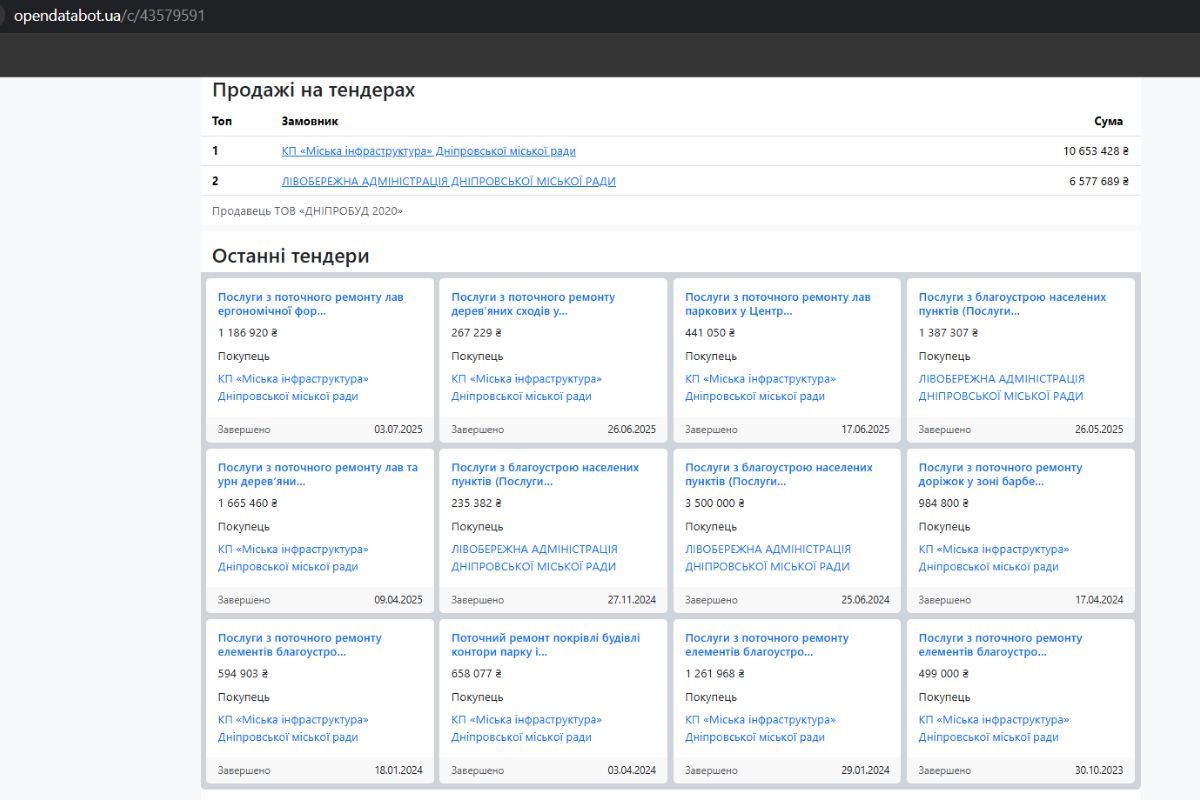Image resolution: width=1200 pixels, height=800 pixels.
Task: Click the «Продавець ТОВ «ДНІПРОБУД 2020»» footer row
Action: point(308,211)
